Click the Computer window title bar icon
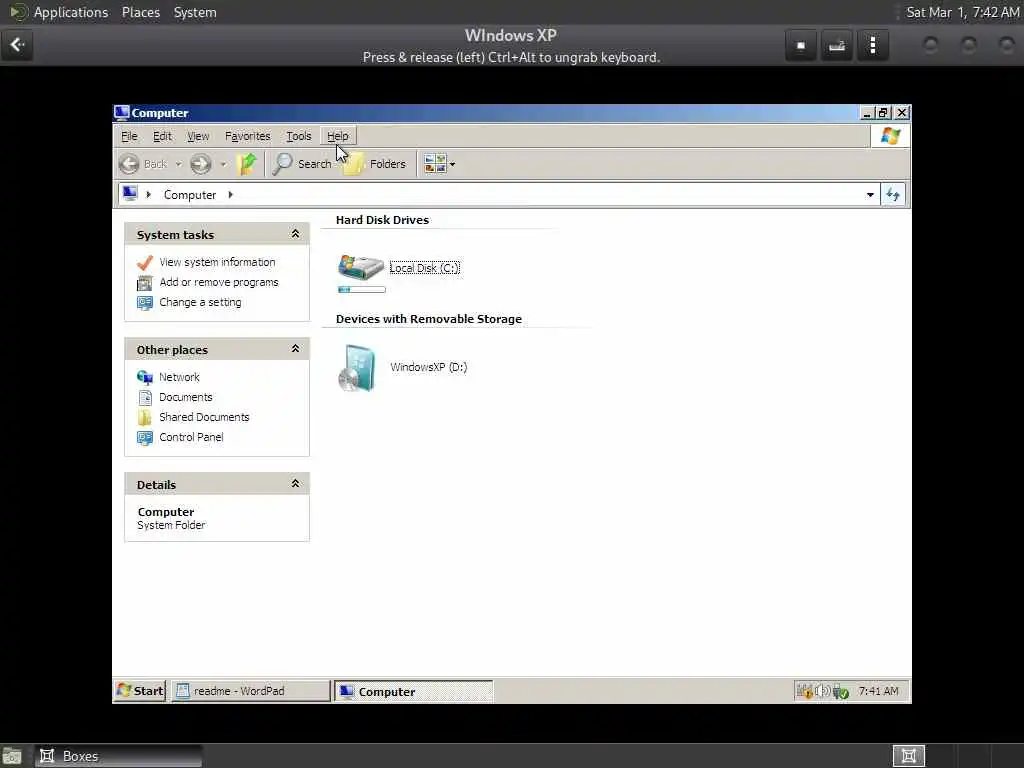 click(121, 112)
